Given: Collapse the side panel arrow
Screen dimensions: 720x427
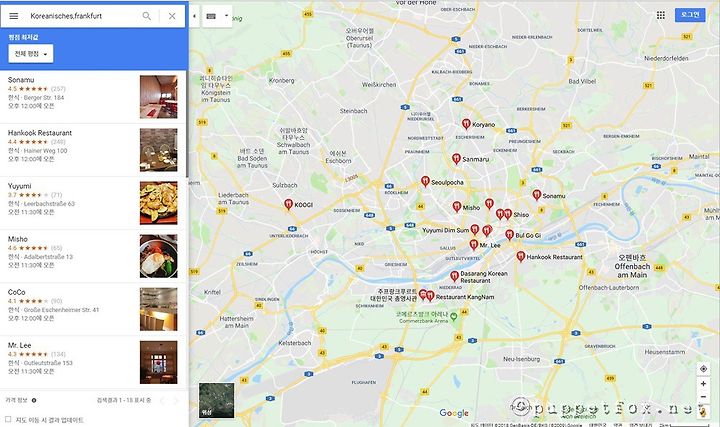Looking at the screenshot, I should coord(194,16).
